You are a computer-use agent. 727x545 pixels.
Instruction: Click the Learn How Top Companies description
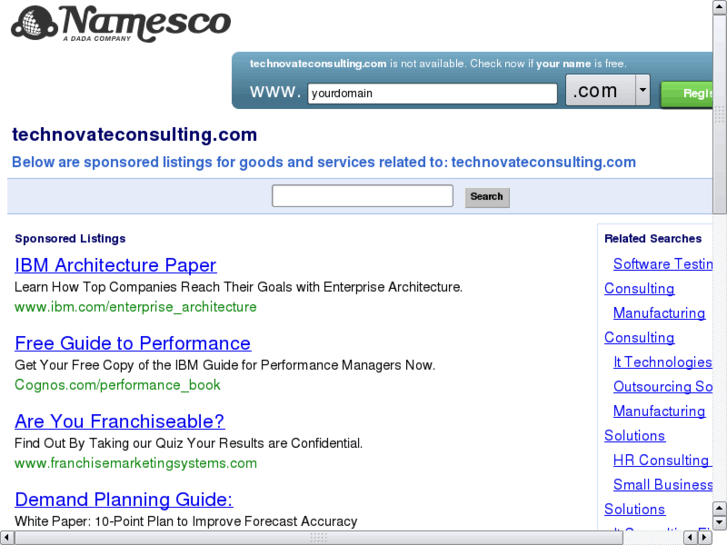[x=238, y=287]
